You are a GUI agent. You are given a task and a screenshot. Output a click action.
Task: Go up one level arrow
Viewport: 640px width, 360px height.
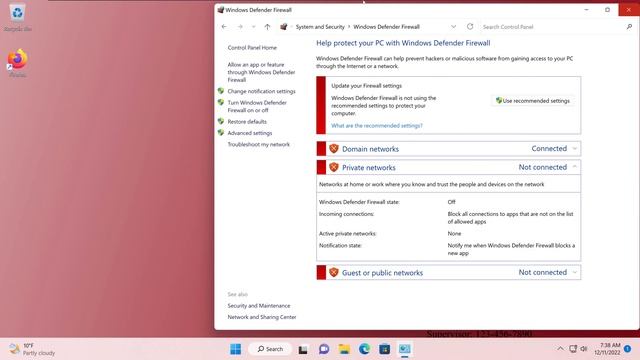(x=267, y=27)
